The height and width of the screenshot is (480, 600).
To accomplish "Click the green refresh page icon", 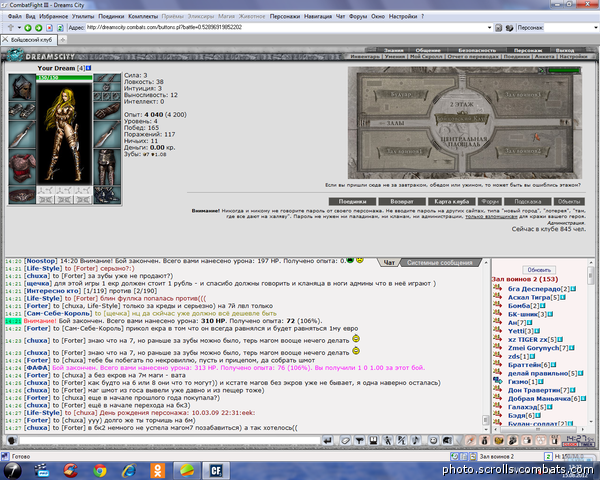I will (60, 28).
